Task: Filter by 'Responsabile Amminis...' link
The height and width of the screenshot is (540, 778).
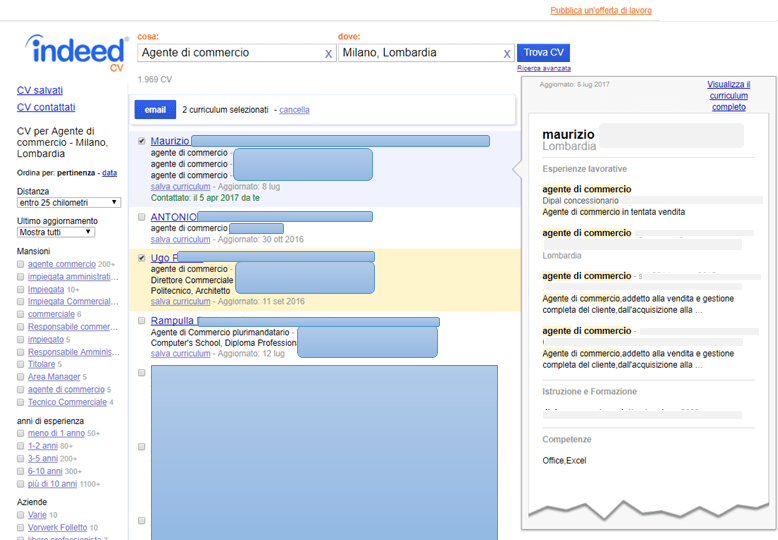Action: coord(73,352)
